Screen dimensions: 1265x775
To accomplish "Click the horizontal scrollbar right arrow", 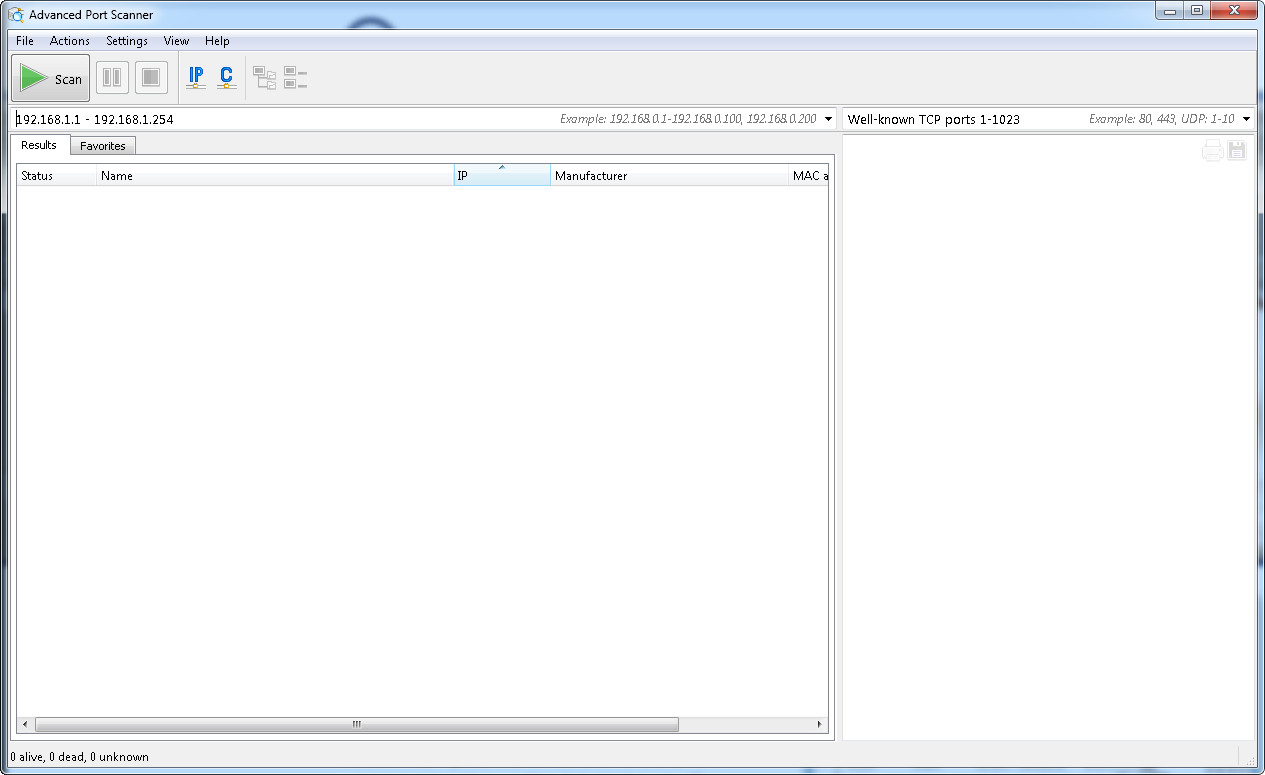I will click(x=820, y=725).
